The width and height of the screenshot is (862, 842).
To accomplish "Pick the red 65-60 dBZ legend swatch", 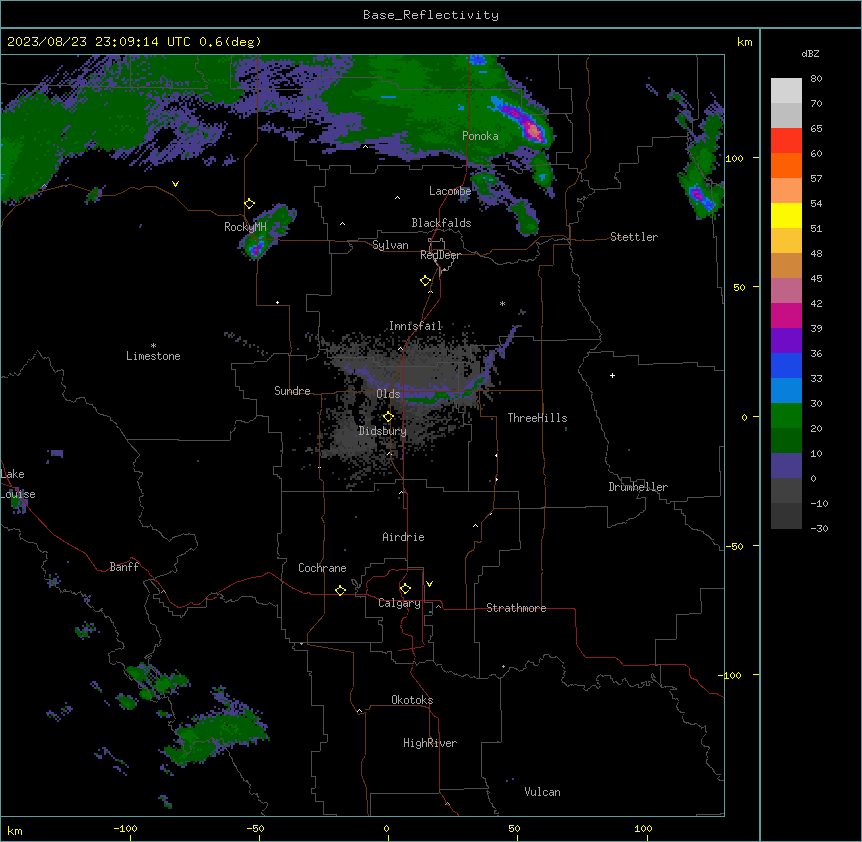I will pyautogui.click(x=786, y=141).
